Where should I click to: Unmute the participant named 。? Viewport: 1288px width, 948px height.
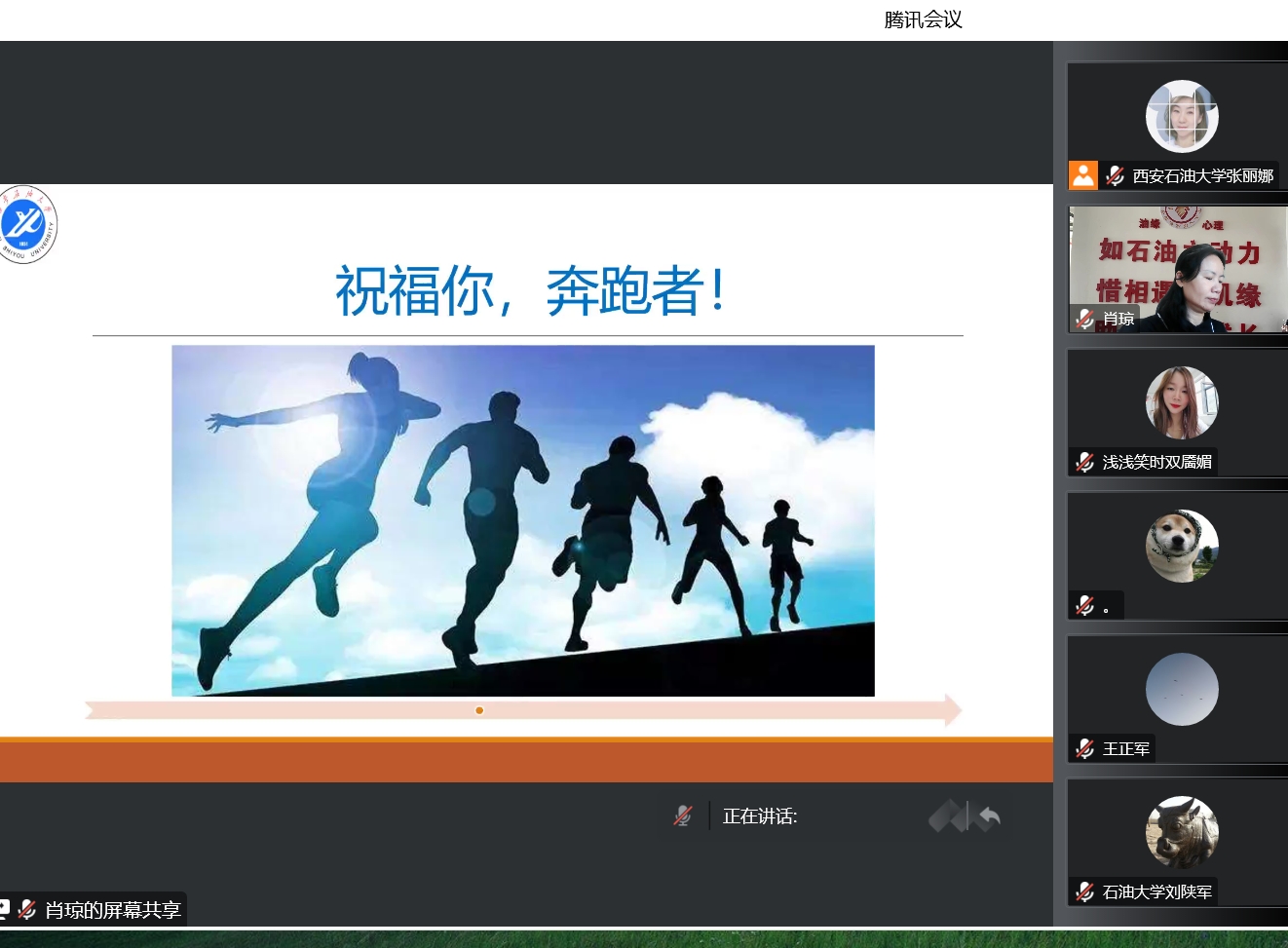coord(1083,605)
